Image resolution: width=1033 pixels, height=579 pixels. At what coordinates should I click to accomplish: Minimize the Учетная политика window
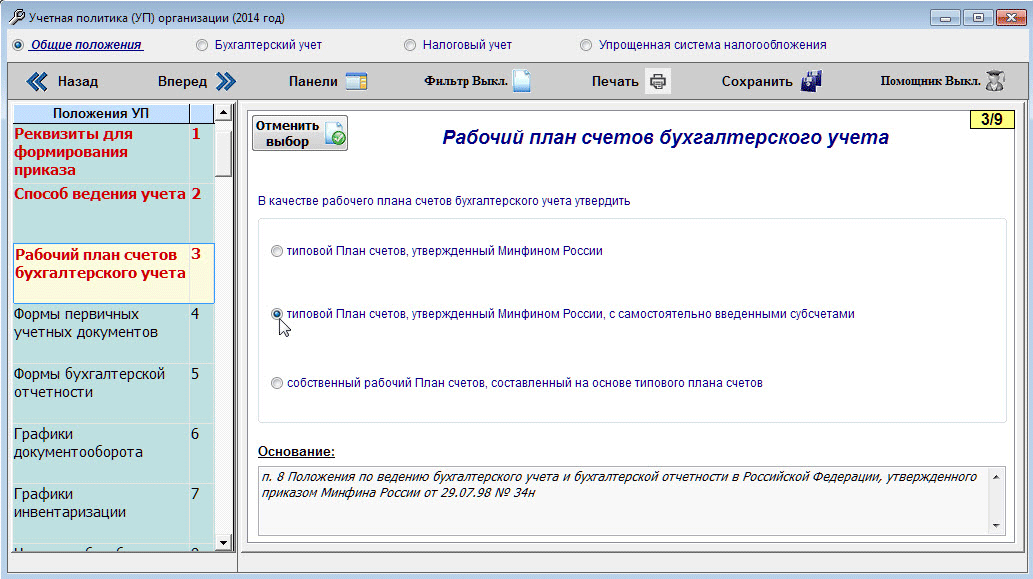point(945,18)
